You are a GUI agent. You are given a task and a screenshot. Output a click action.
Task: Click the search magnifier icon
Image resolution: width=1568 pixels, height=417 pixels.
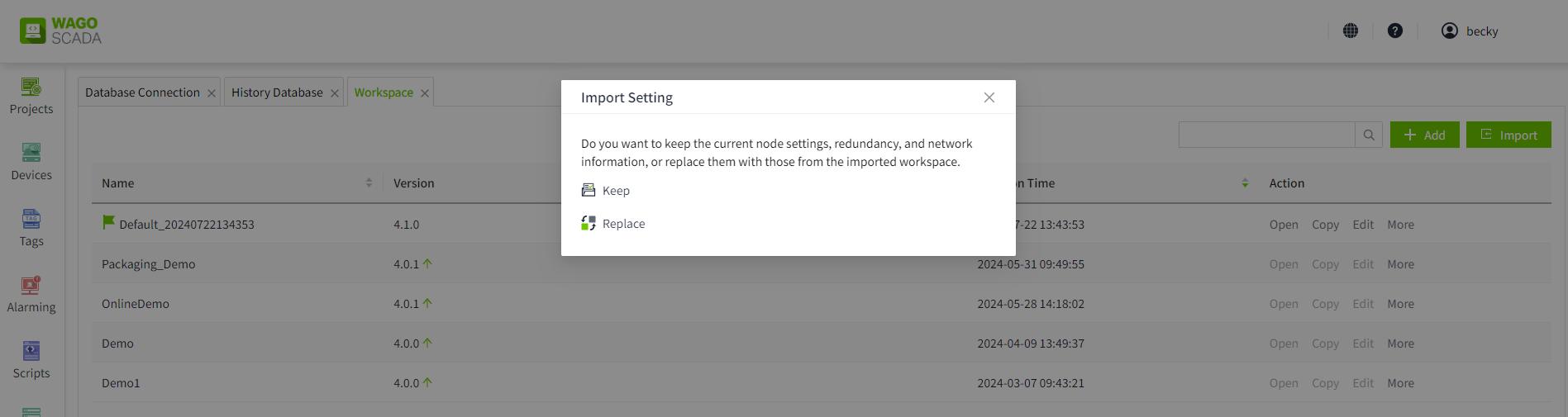[1369, 135]
